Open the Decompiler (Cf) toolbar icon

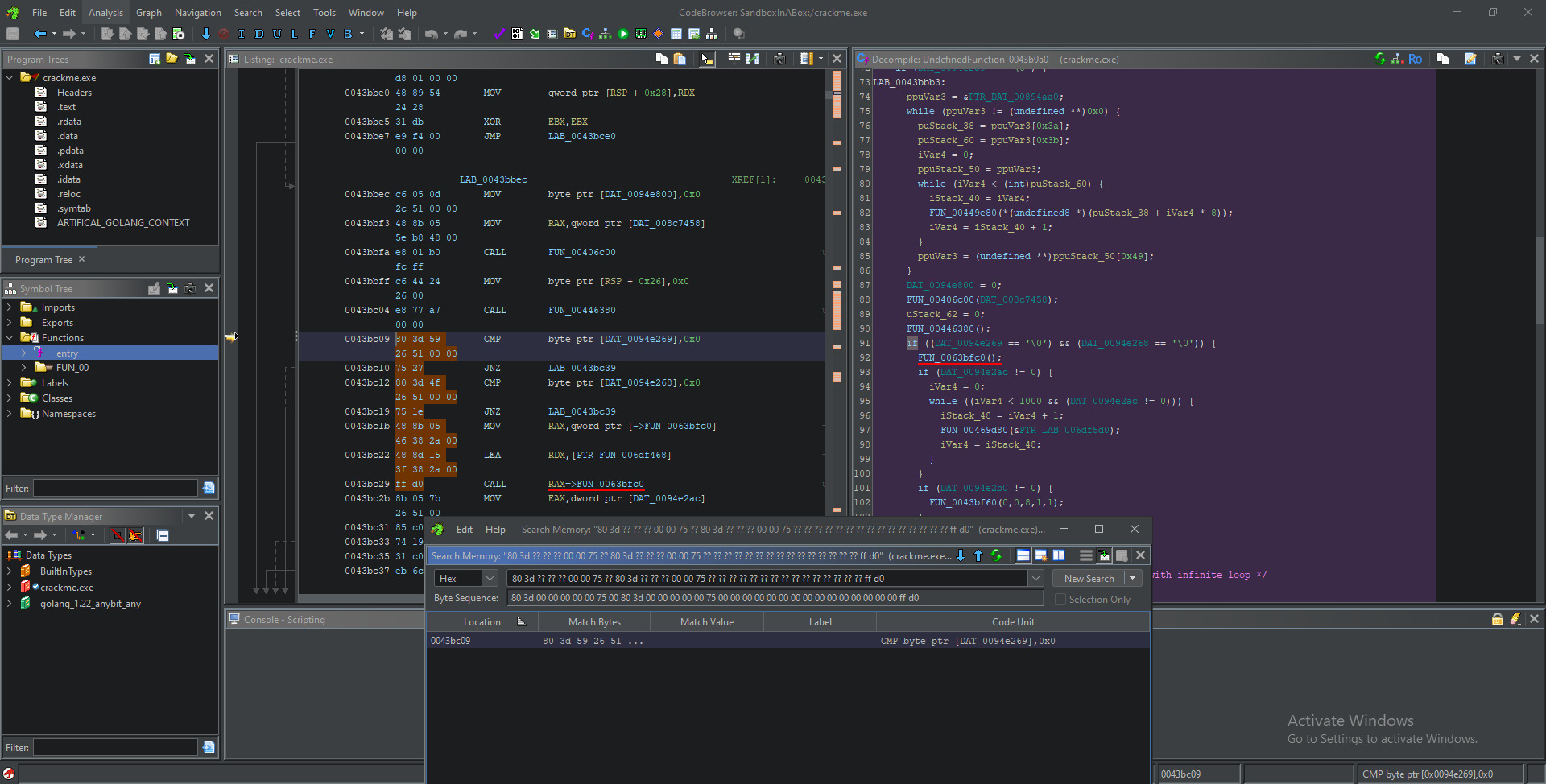pyautogui.click(x=588, y=34)
